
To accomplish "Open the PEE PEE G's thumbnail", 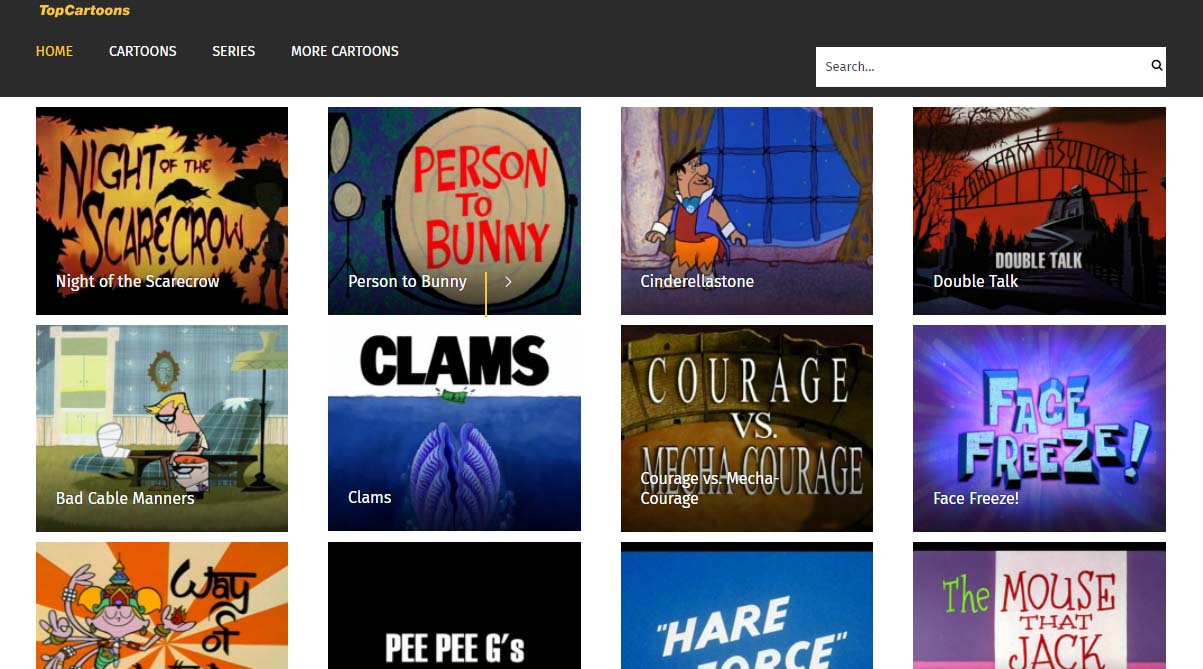I will pos(454,606).
